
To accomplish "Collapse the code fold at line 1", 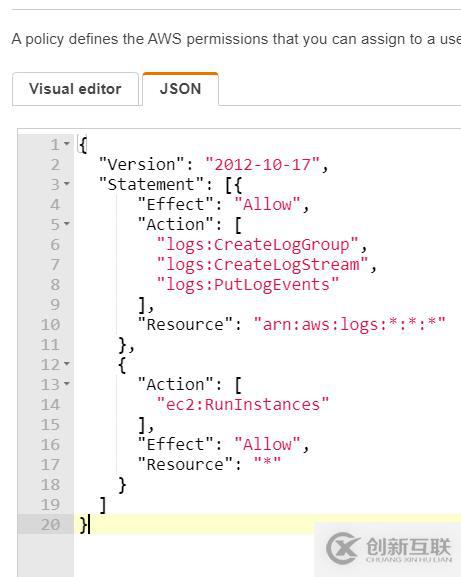I will 67,144.
